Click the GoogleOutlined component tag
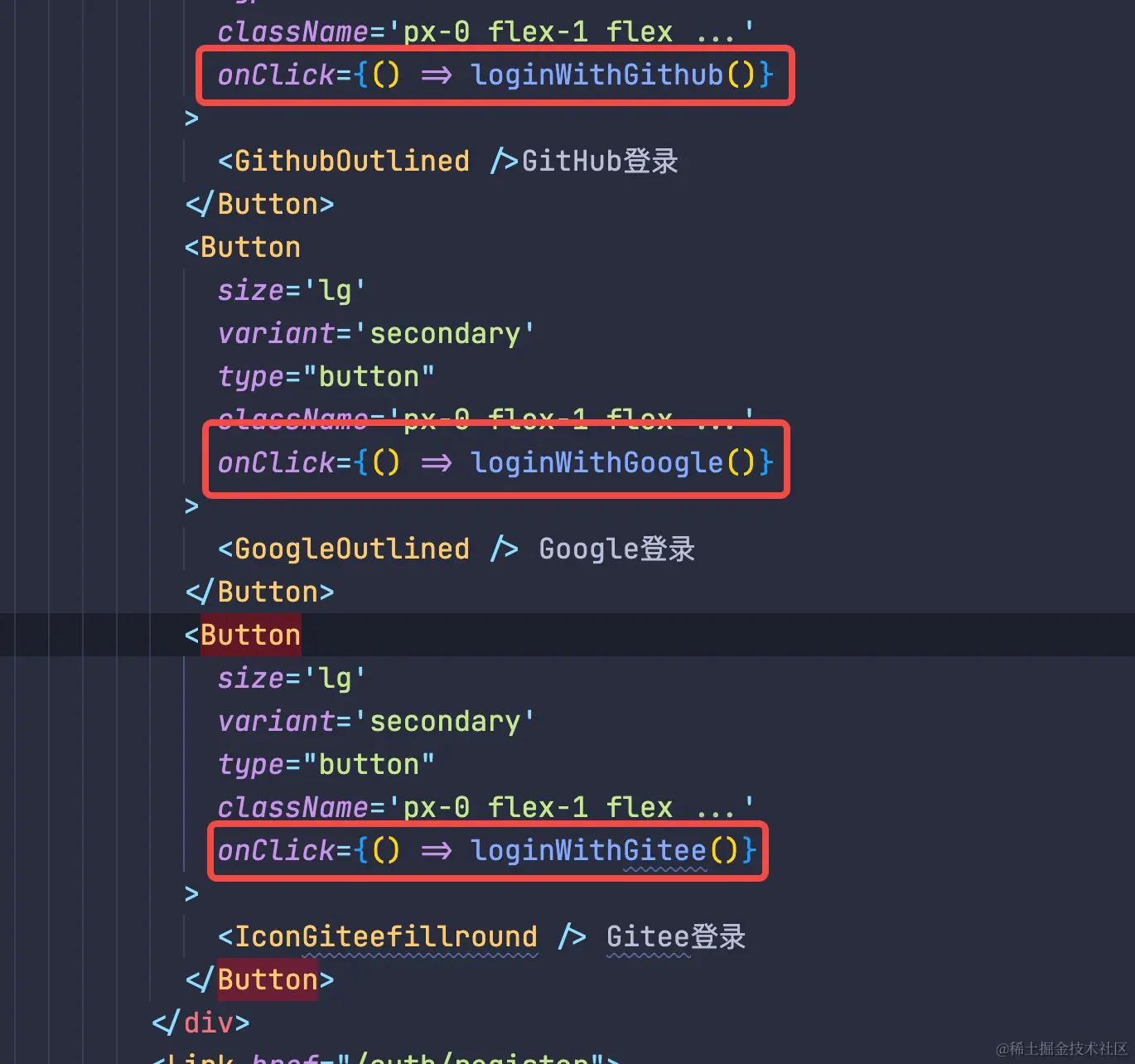 tap(352, 549)
